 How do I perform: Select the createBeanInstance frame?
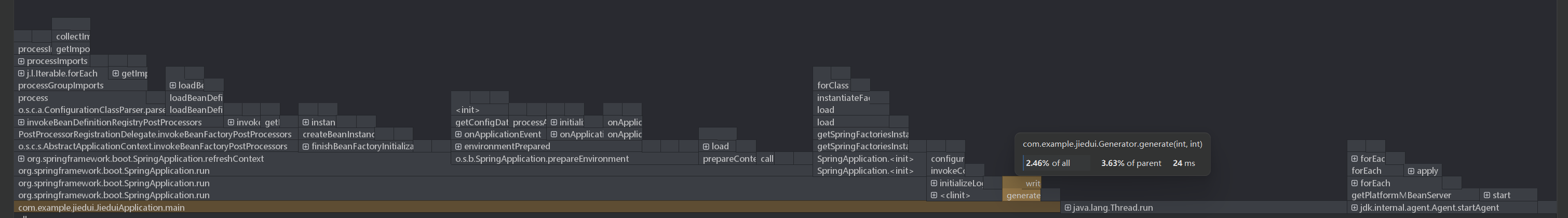338,134
